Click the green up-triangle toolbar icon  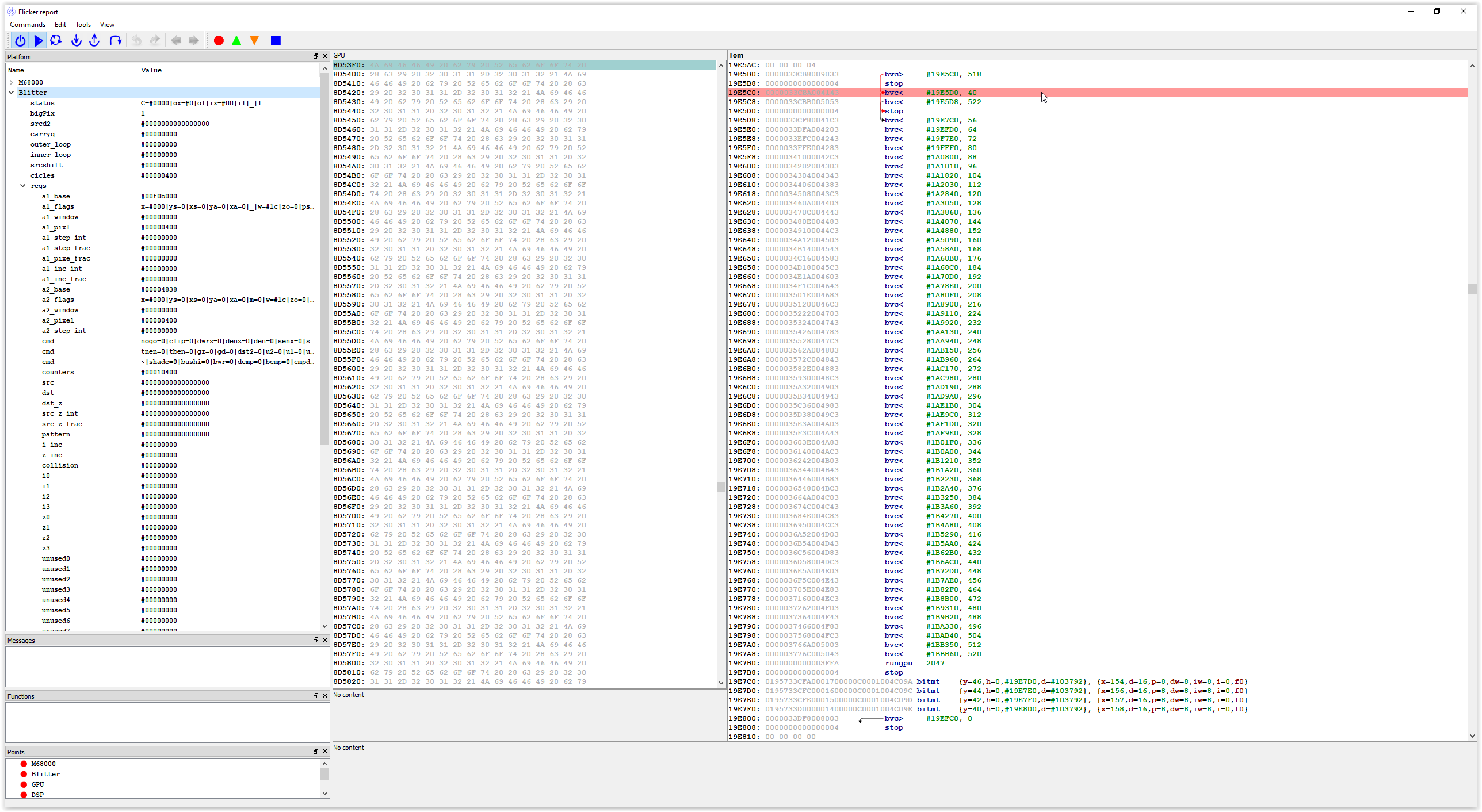pos(236,40)
